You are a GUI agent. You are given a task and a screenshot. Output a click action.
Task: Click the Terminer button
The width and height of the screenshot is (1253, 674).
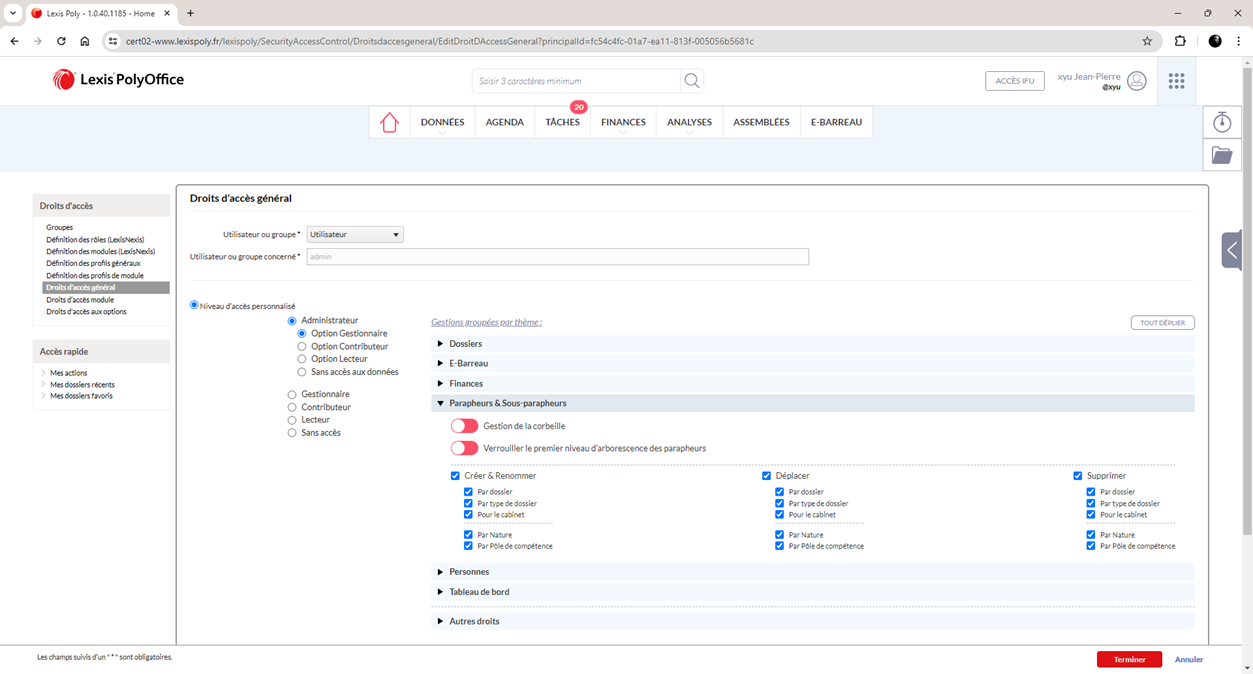[x=1129, y=660]
